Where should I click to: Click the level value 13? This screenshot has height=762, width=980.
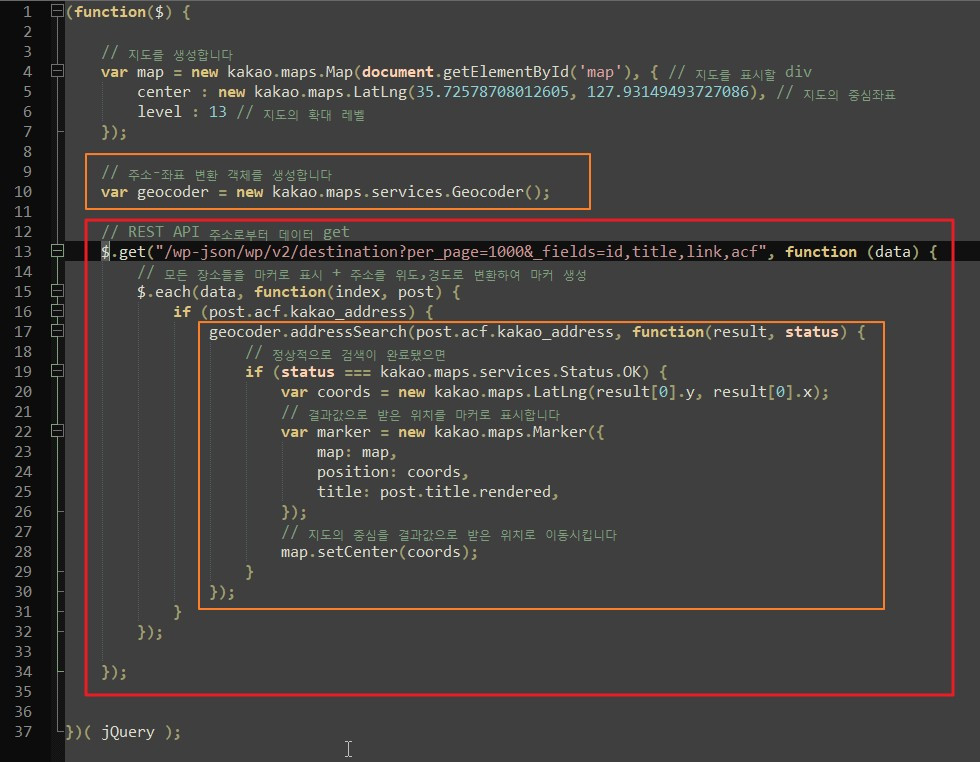point(218,112)
